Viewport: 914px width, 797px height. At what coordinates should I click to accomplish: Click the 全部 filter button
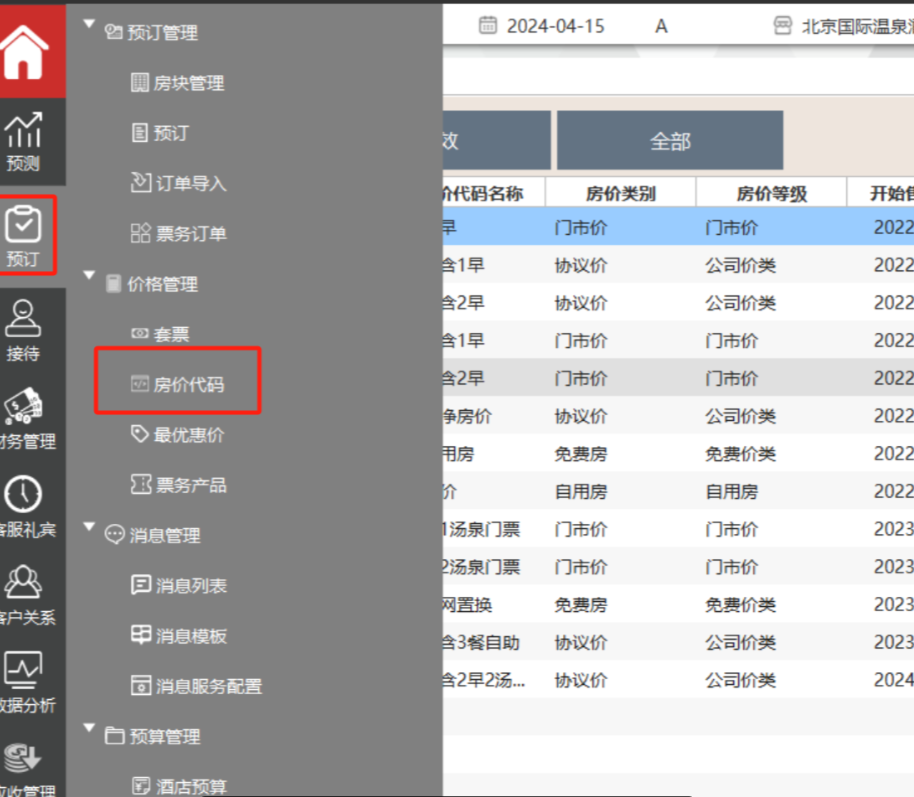pos(670,141)
